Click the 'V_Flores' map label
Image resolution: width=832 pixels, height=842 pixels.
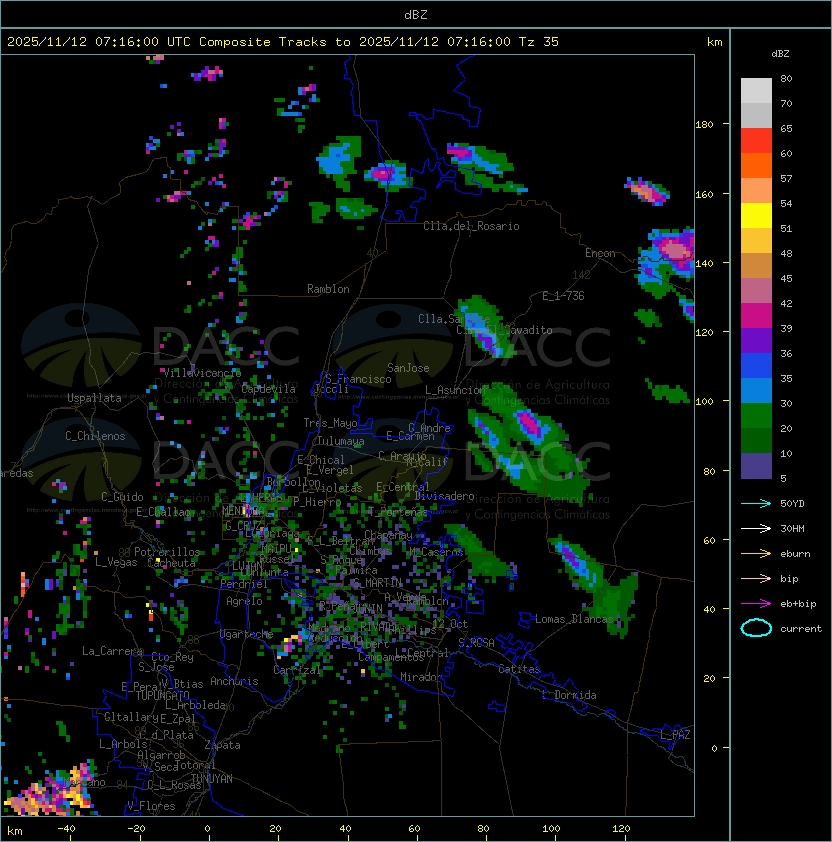tap(151, 806)
